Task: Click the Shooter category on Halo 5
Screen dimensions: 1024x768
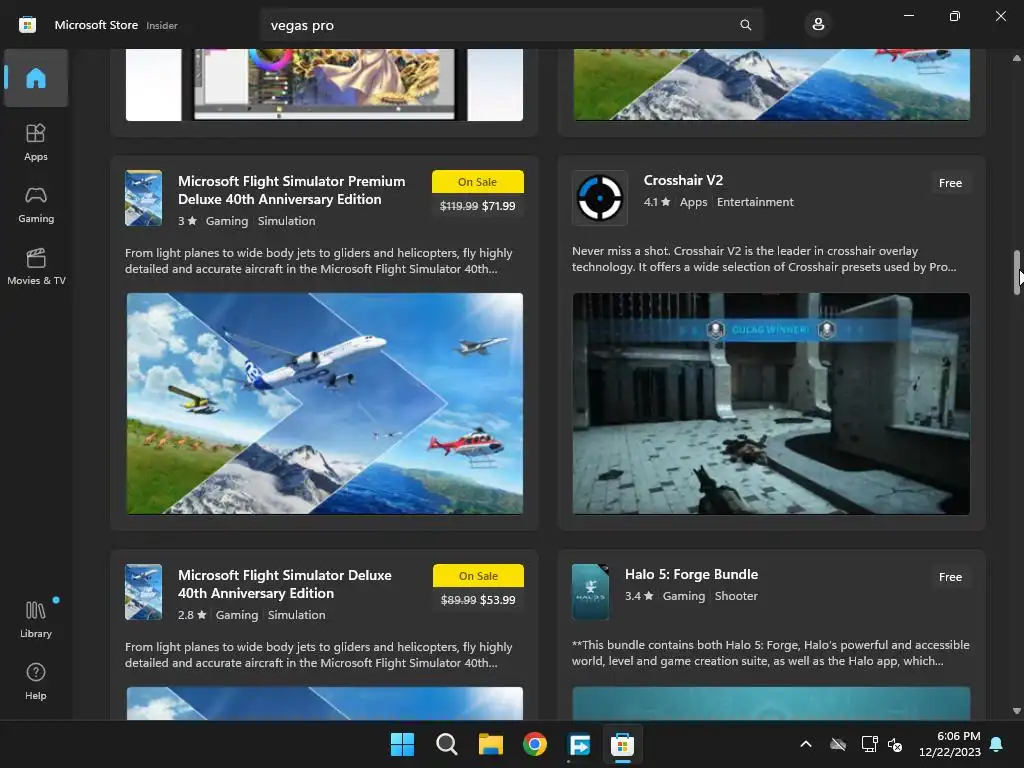Action: [736, 596]
